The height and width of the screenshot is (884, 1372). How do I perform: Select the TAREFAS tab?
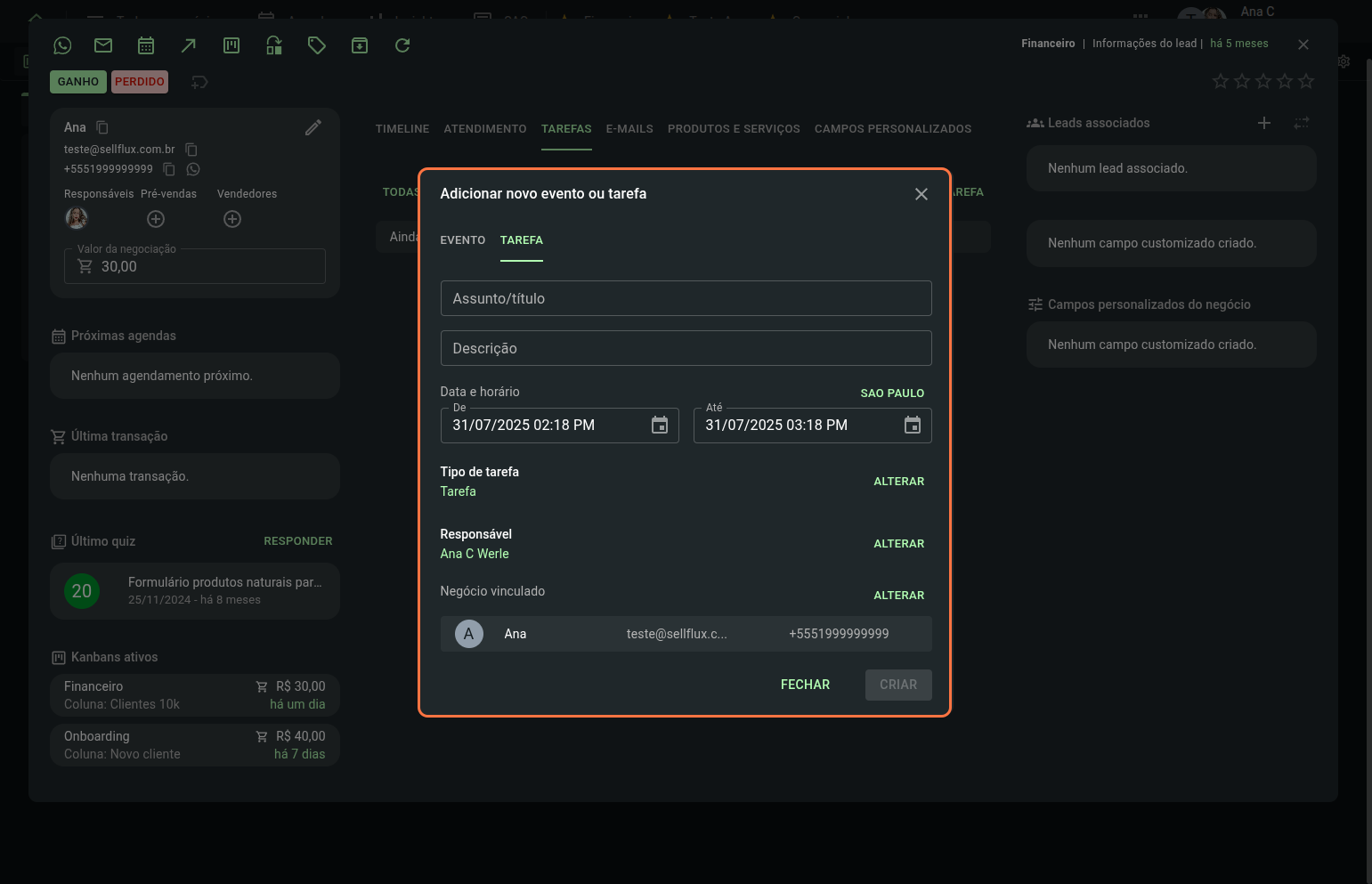tap(566, 129)
